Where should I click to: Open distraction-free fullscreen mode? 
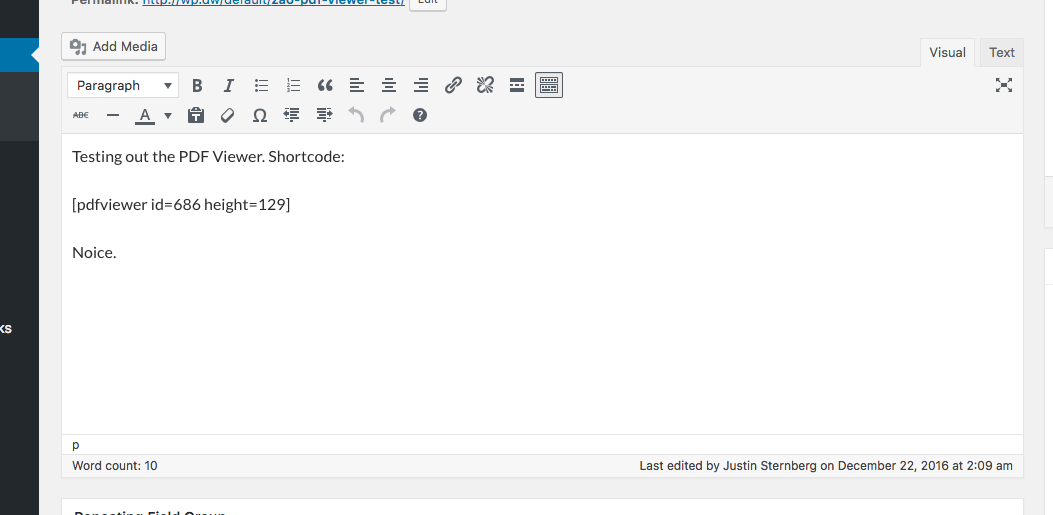(x=1003, y=85)
